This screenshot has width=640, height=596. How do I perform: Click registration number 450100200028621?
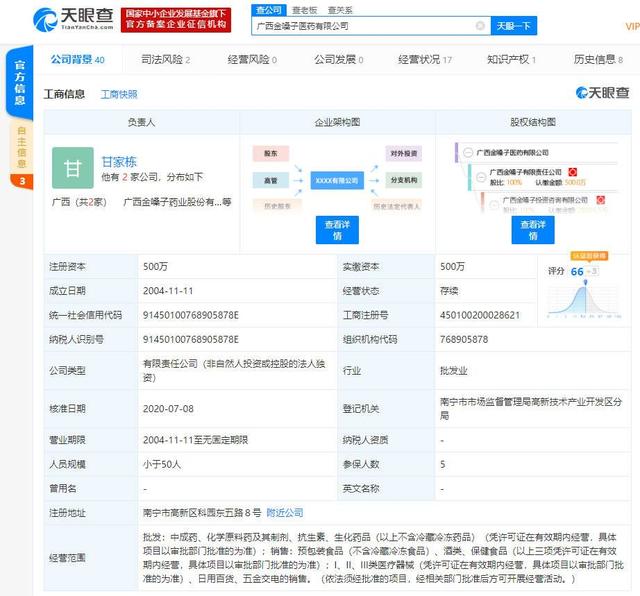[x=480, y=315]
